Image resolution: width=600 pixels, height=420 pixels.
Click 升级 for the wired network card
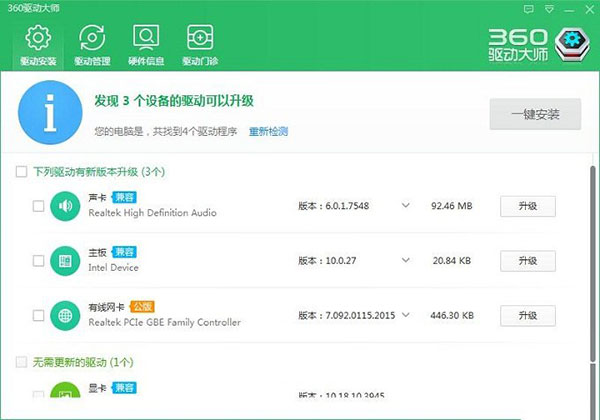[x=528, y=316]
